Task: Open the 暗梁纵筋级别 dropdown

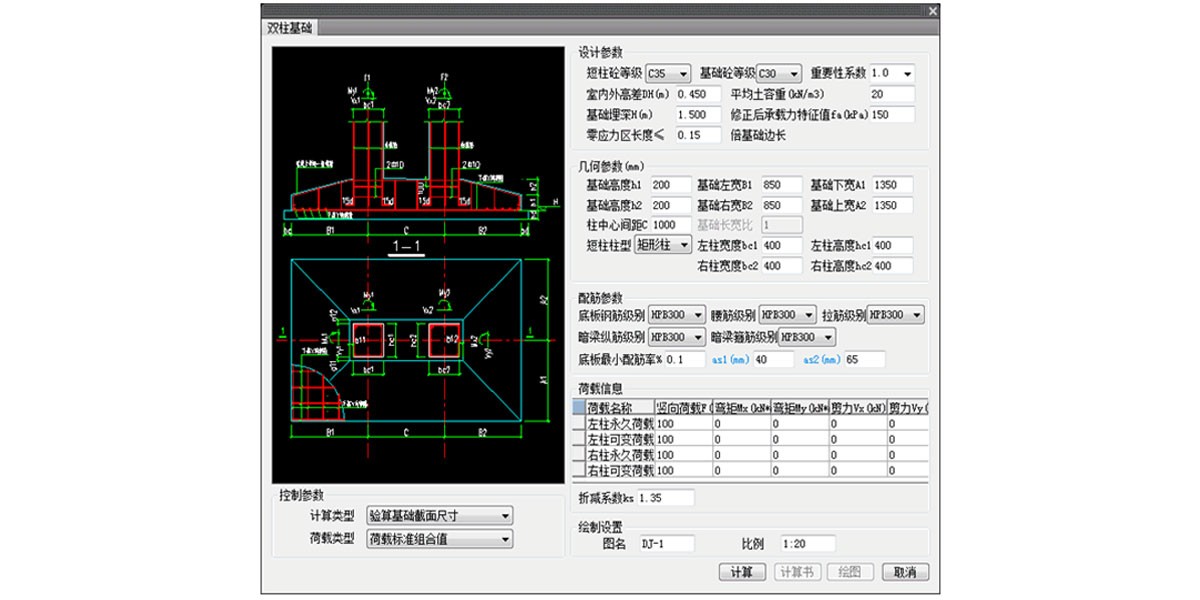Action: 679,337
